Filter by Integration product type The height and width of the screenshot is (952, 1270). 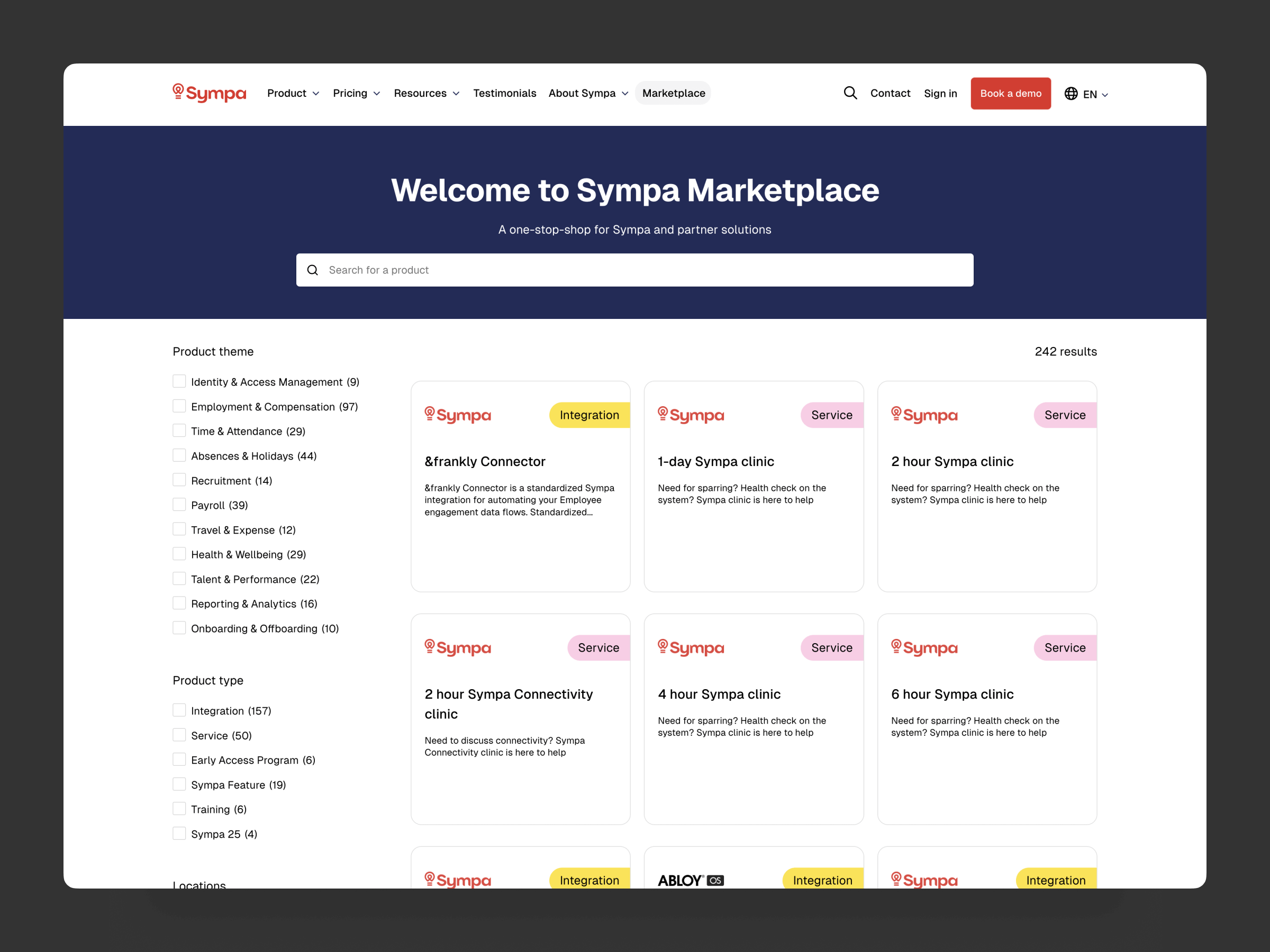179,710
